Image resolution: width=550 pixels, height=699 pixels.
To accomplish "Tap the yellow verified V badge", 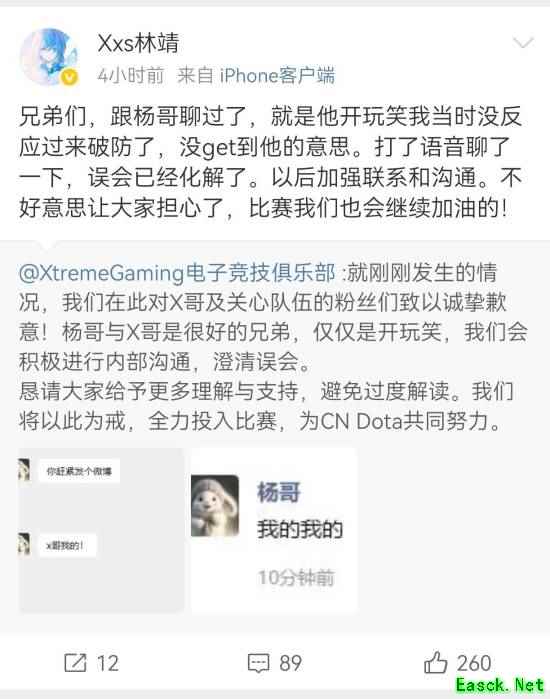I will (x=69, y=78).
